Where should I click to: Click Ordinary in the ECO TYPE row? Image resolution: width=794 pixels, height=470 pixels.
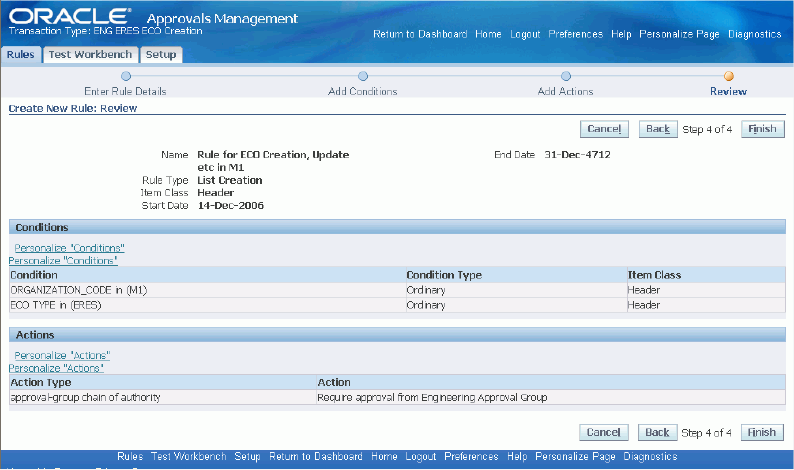coord(426,305)
